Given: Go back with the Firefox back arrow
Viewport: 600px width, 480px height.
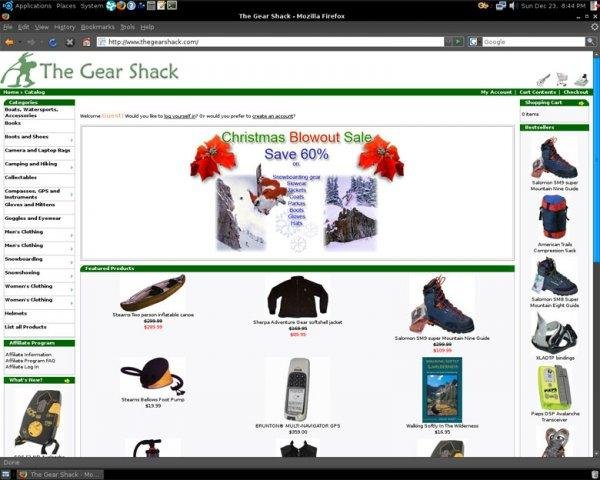Looking at the screenshot, I should [x=9, y=42].
